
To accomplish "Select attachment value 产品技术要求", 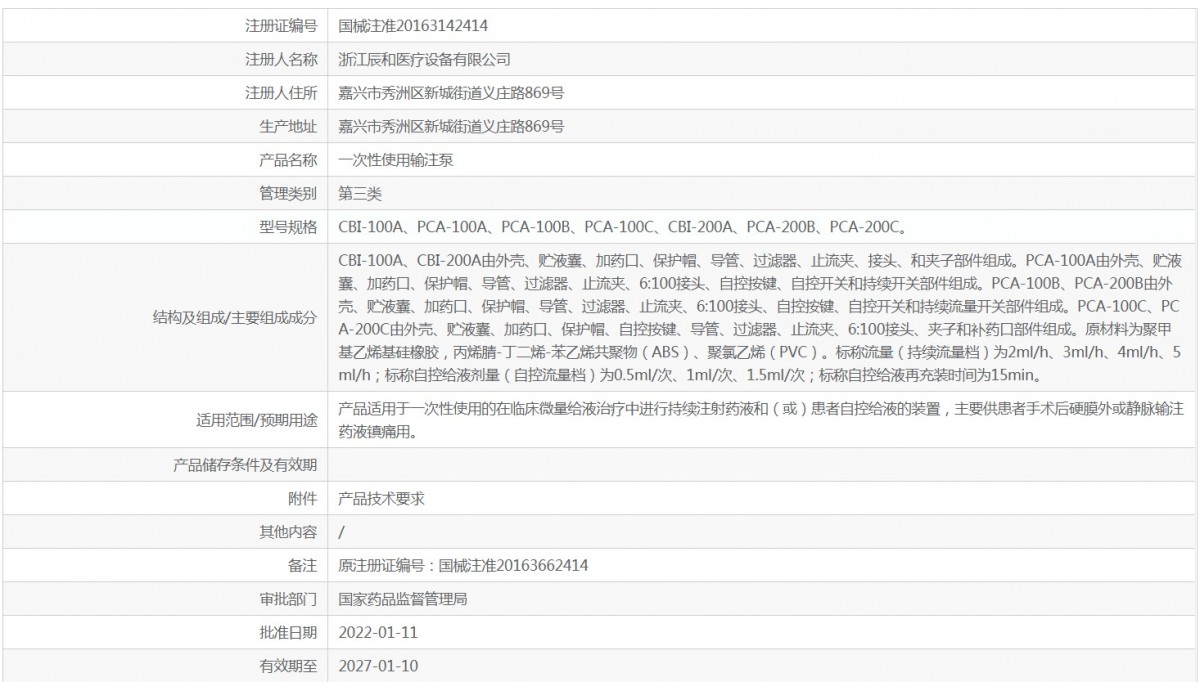I will click(x=382, y=498).
